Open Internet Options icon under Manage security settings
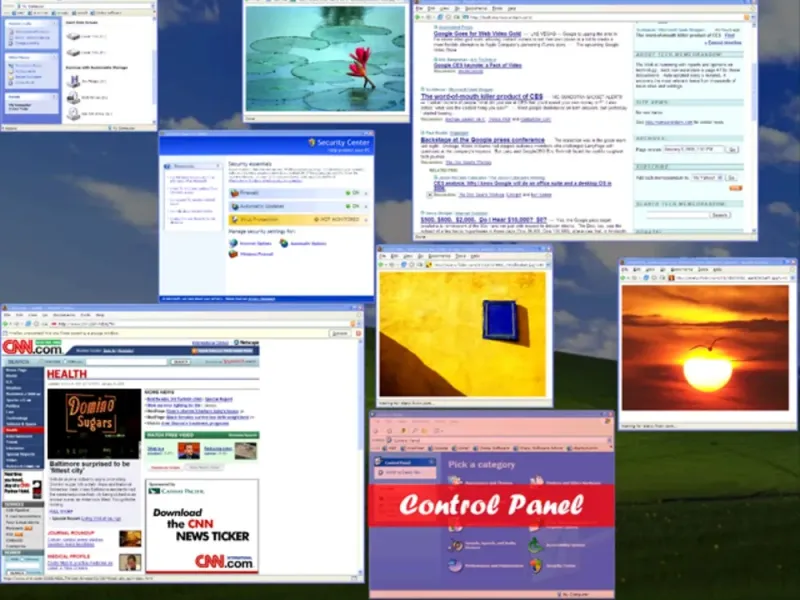Screen dimensions: 800x600 pos(233,243)
